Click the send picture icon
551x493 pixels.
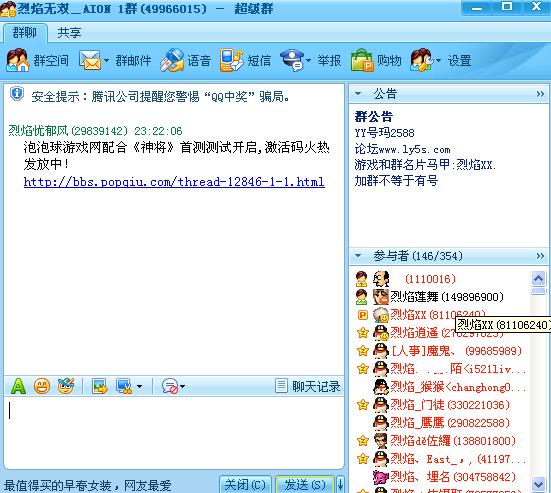tap(100, 387)
